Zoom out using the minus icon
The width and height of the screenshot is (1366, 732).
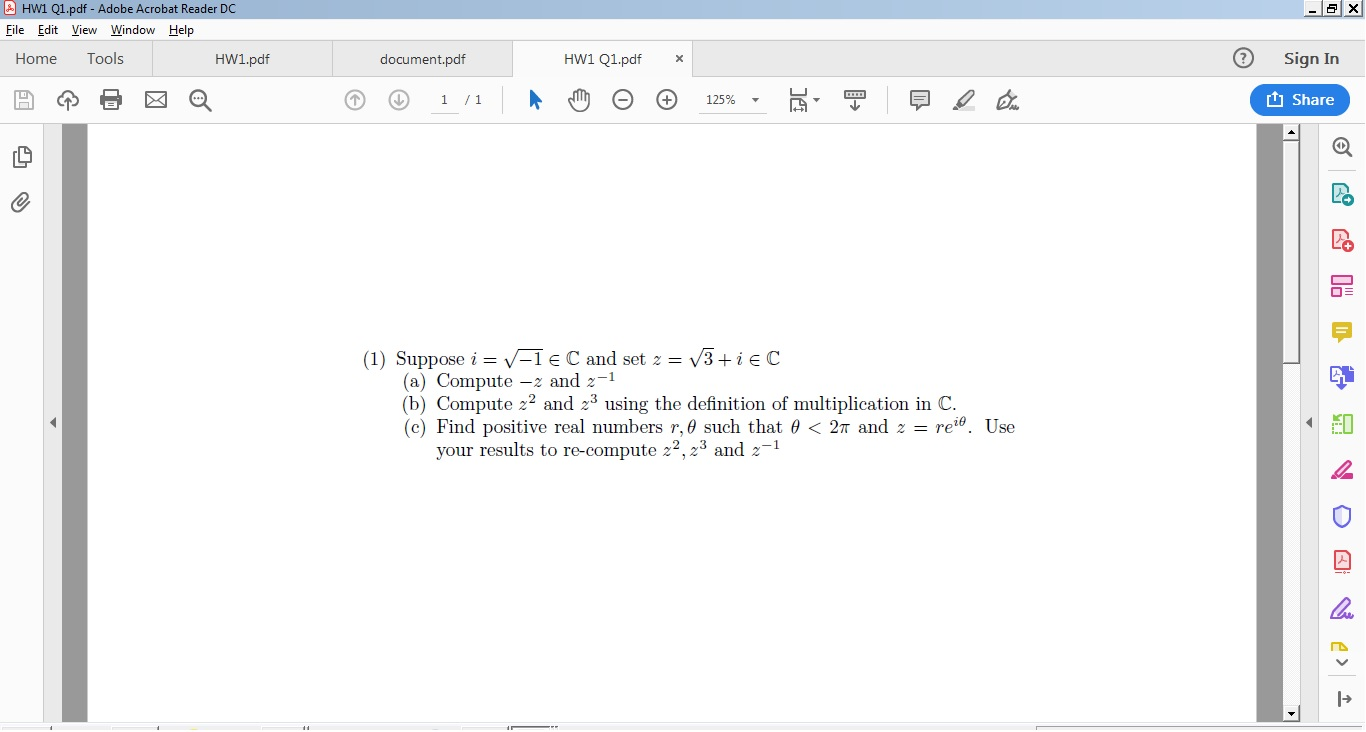(623, 99)
